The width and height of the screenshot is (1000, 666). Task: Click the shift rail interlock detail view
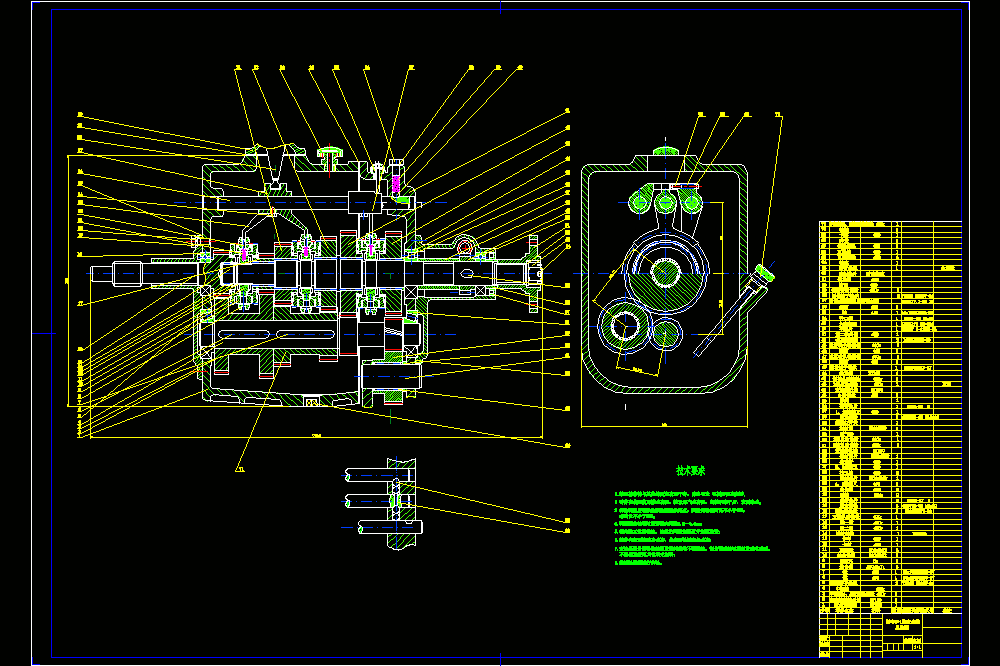tap(384, 502)
